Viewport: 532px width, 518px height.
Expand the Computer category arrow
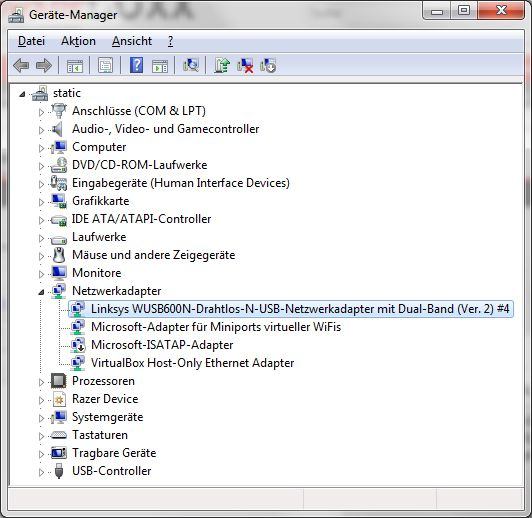coord(41,148)
